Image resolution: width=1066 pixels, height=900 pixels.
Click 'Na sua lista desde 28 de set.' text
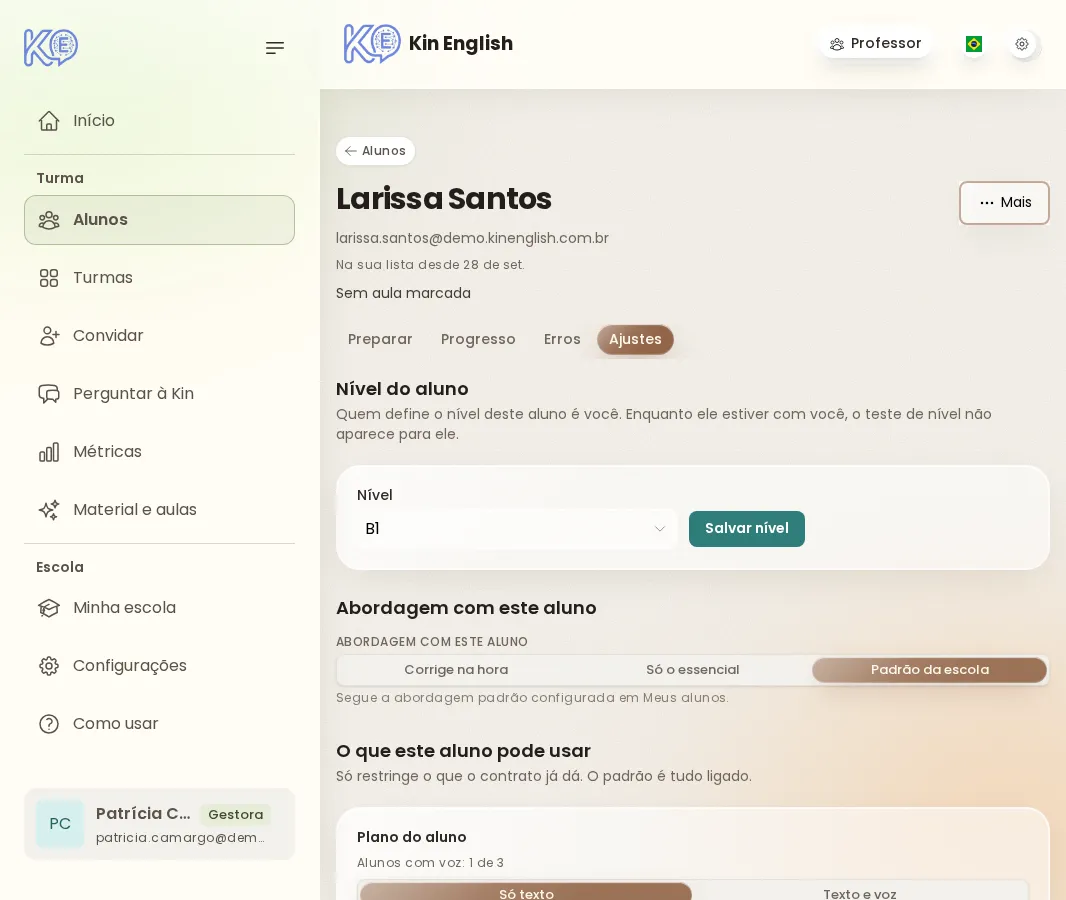430,265
